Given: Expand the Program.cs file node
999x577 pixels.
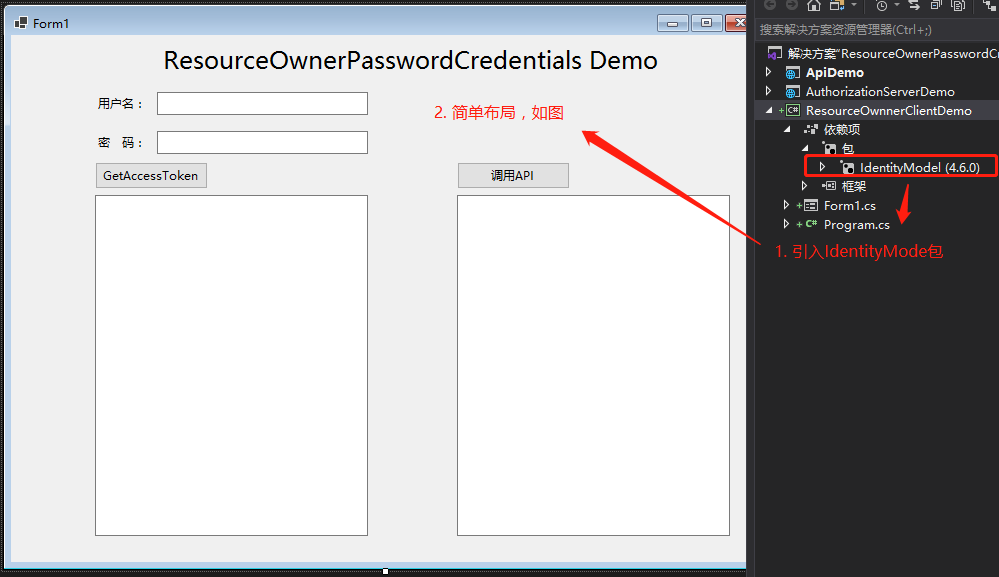Looking at the screenshot, I should pos(787,224).
